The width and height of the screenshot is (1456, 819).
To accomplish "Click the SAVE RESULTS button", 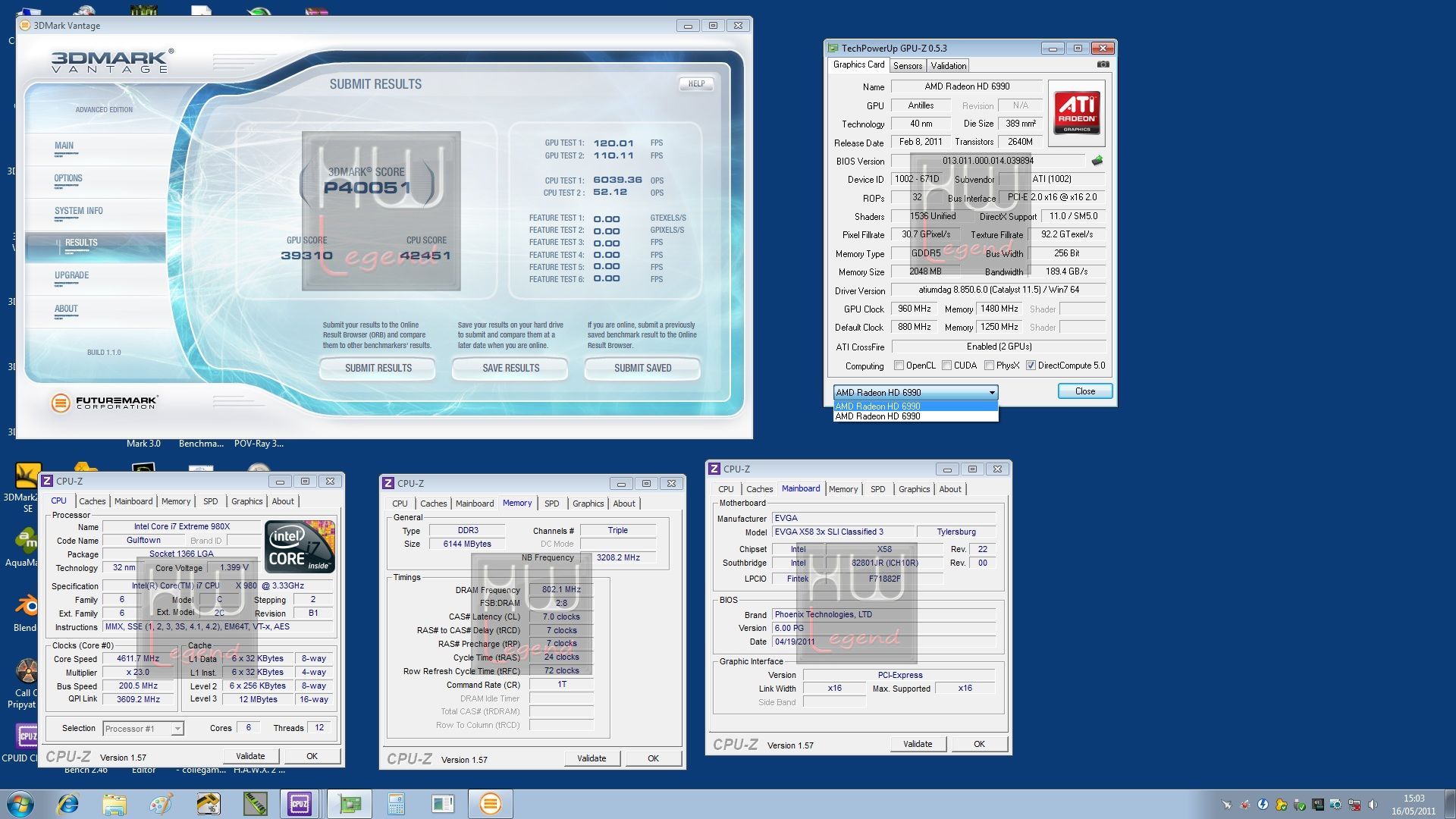I will (510, 369).
